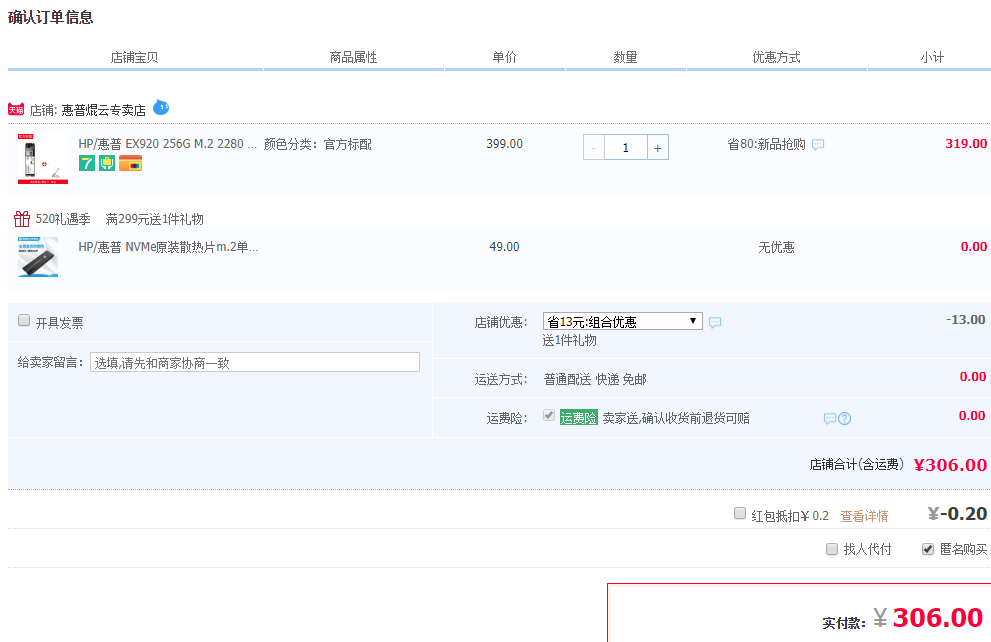Viewport: 991px width, 642px height.
Task: Click the comment bubble next to 省80:新品抢购
Action: (x=818, y=145)
